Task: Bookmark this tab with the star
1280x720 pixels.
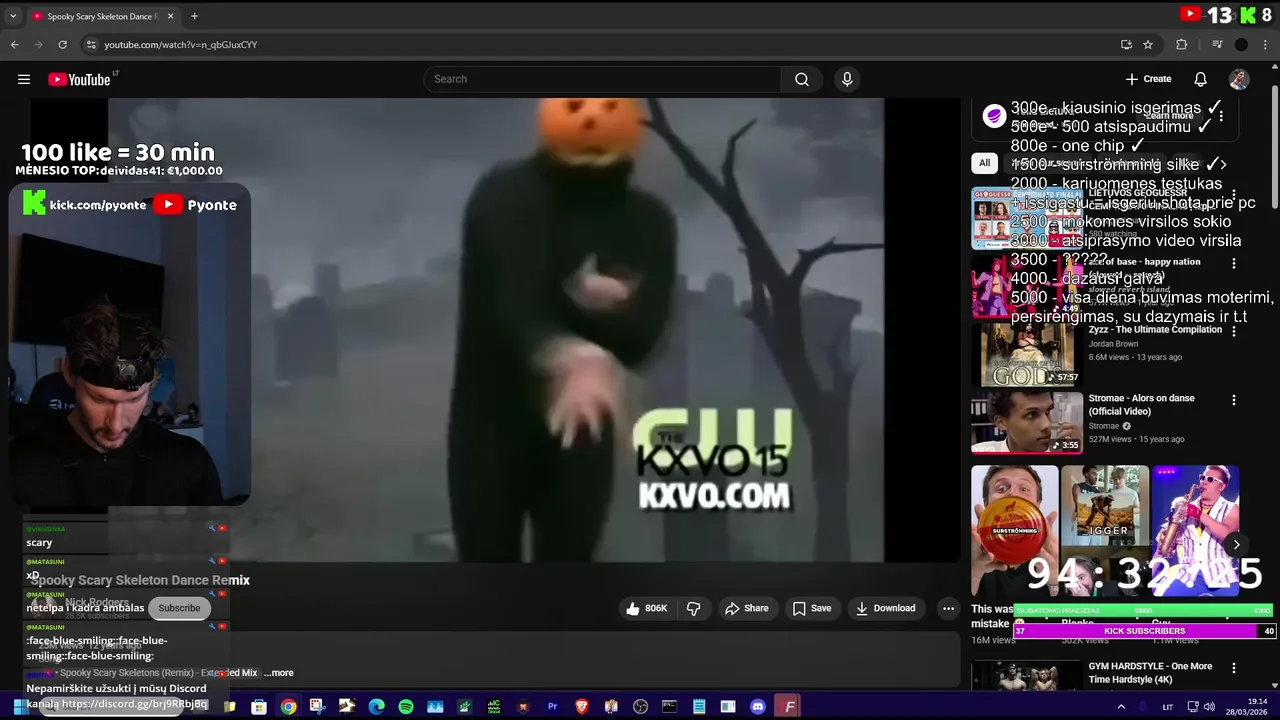Action: point(1148,44)
